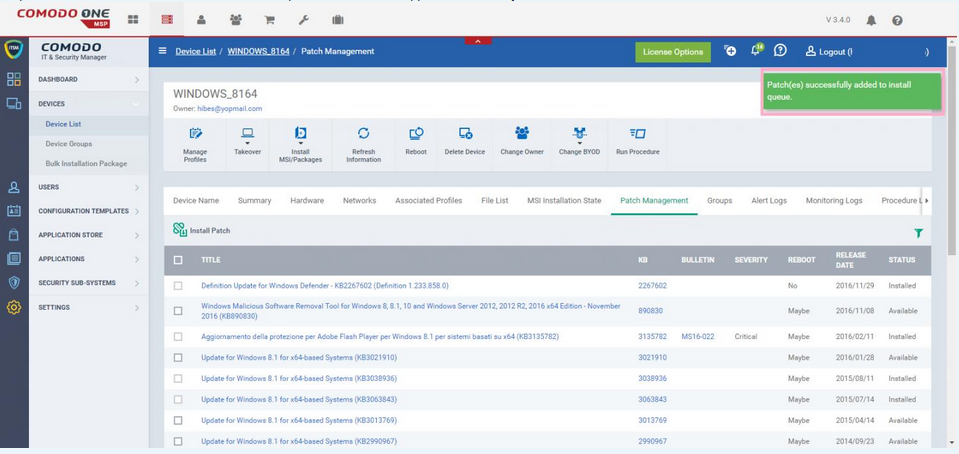The image size is (959, 454).
Task: Switch to the Alert Logs tab
Action: [x=769, y=200]
